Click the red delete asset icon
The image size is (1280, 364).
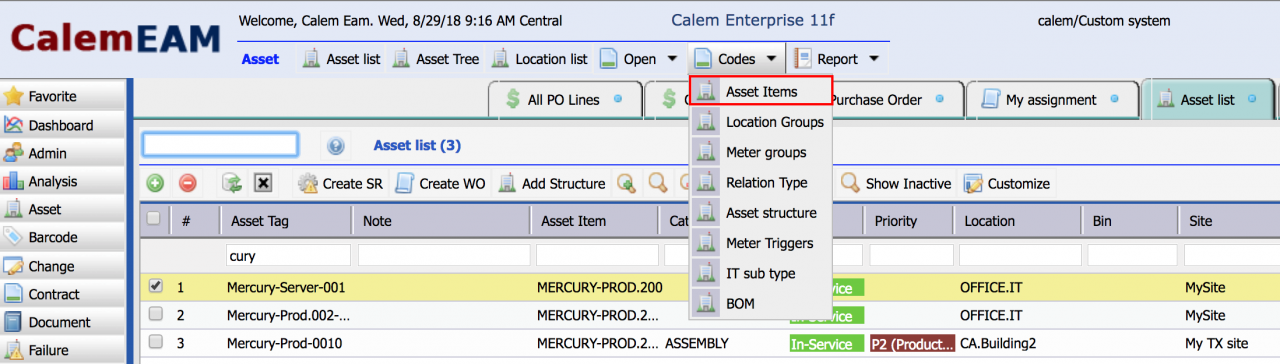click(187, 183)
